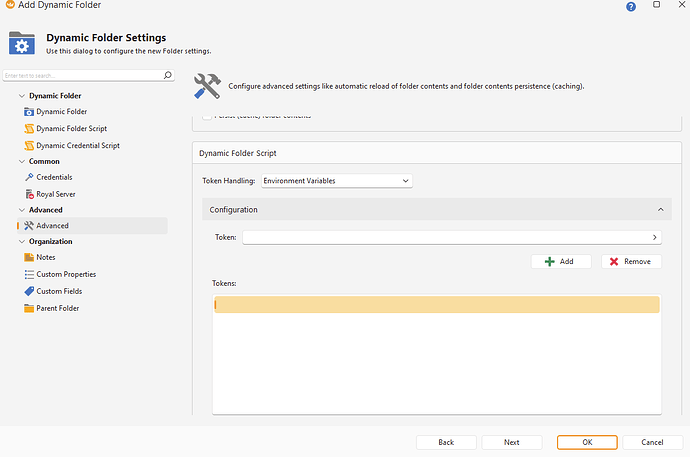
Task: Select the Parent Folder page
Action: pos(57,308)
